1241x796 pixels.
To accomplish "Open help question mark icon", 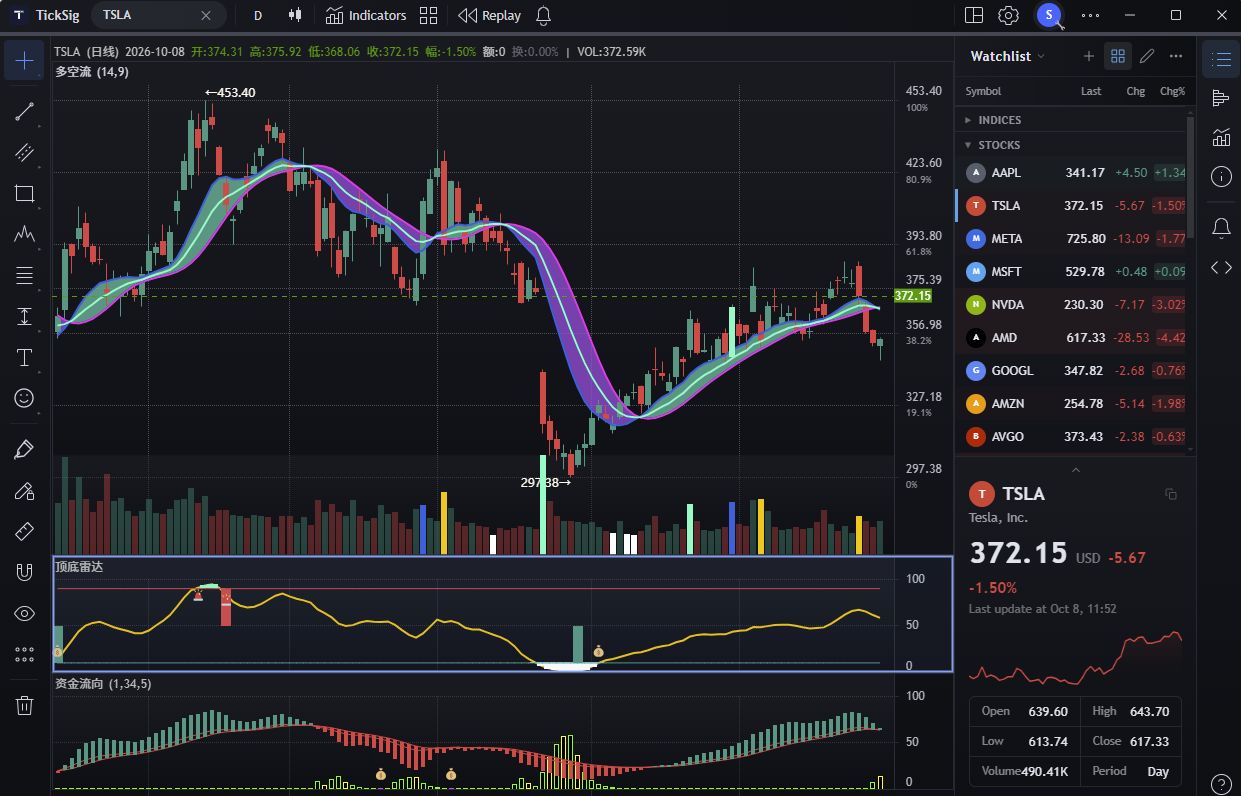I will [x=1221, y=784].
